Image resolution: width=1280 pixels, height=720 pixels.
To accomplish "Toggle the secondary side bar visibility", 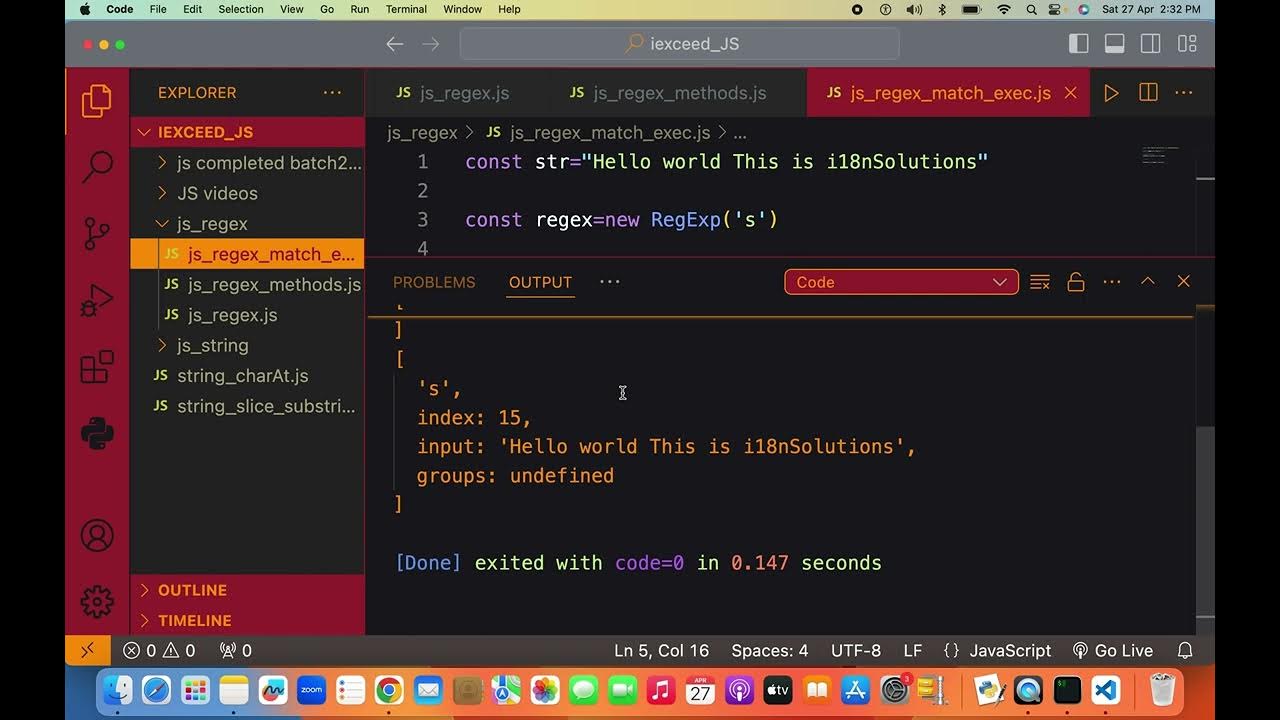I will (x=1151, y=44).
